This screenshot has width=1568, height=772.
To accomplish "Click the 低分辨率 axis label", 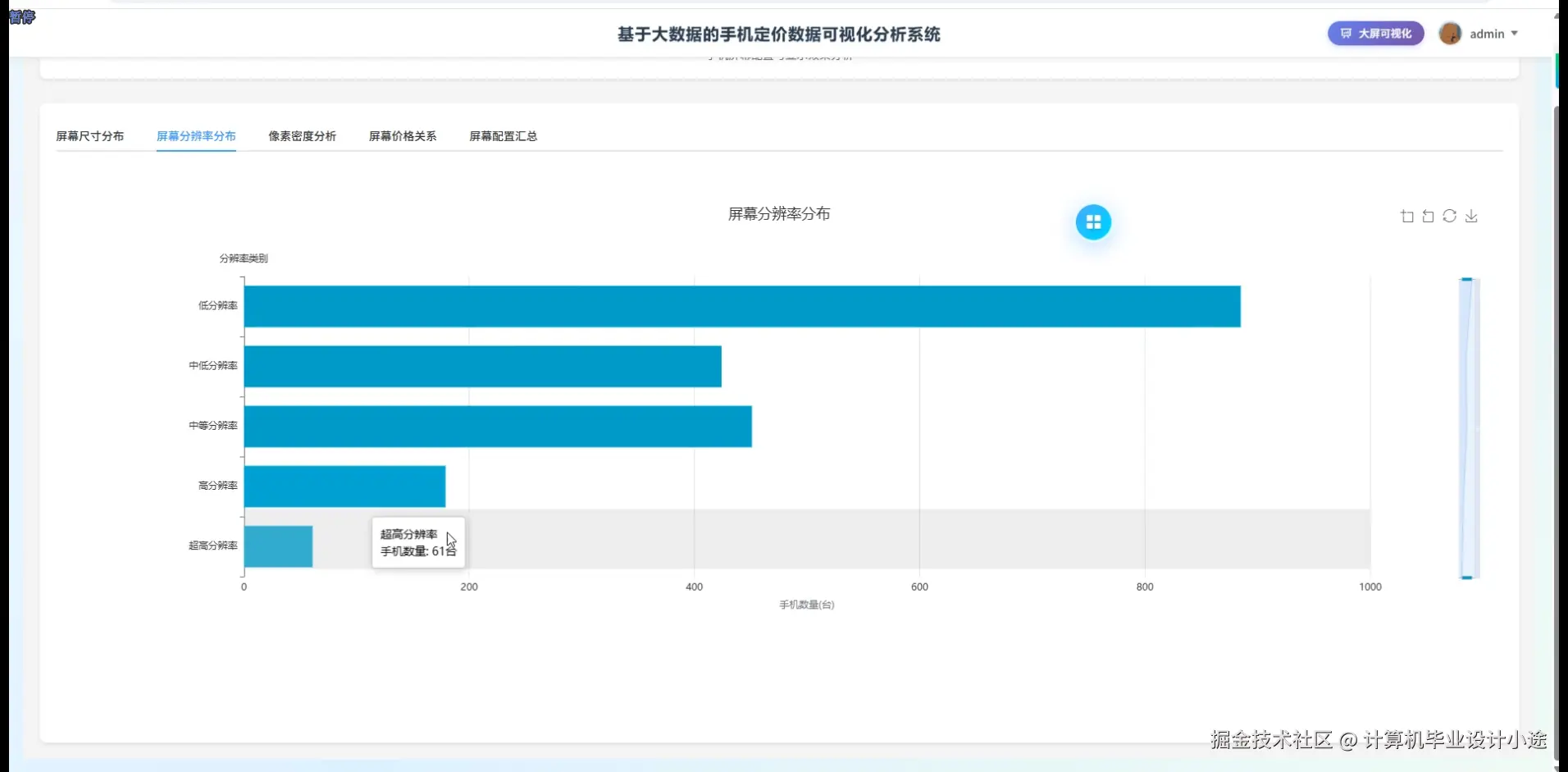I will 218,306.
